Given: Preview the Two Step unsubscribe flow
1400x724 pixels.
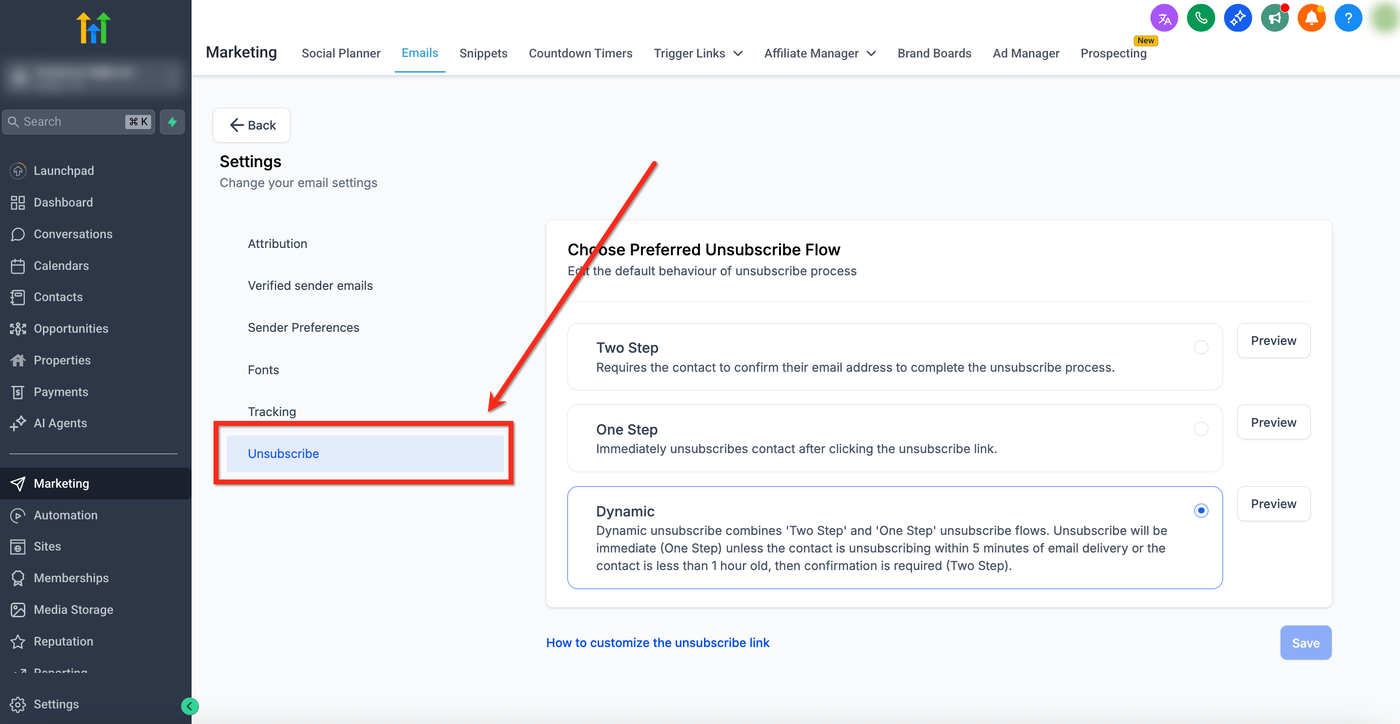Looking at the screenshot, I should (1274, 341).
